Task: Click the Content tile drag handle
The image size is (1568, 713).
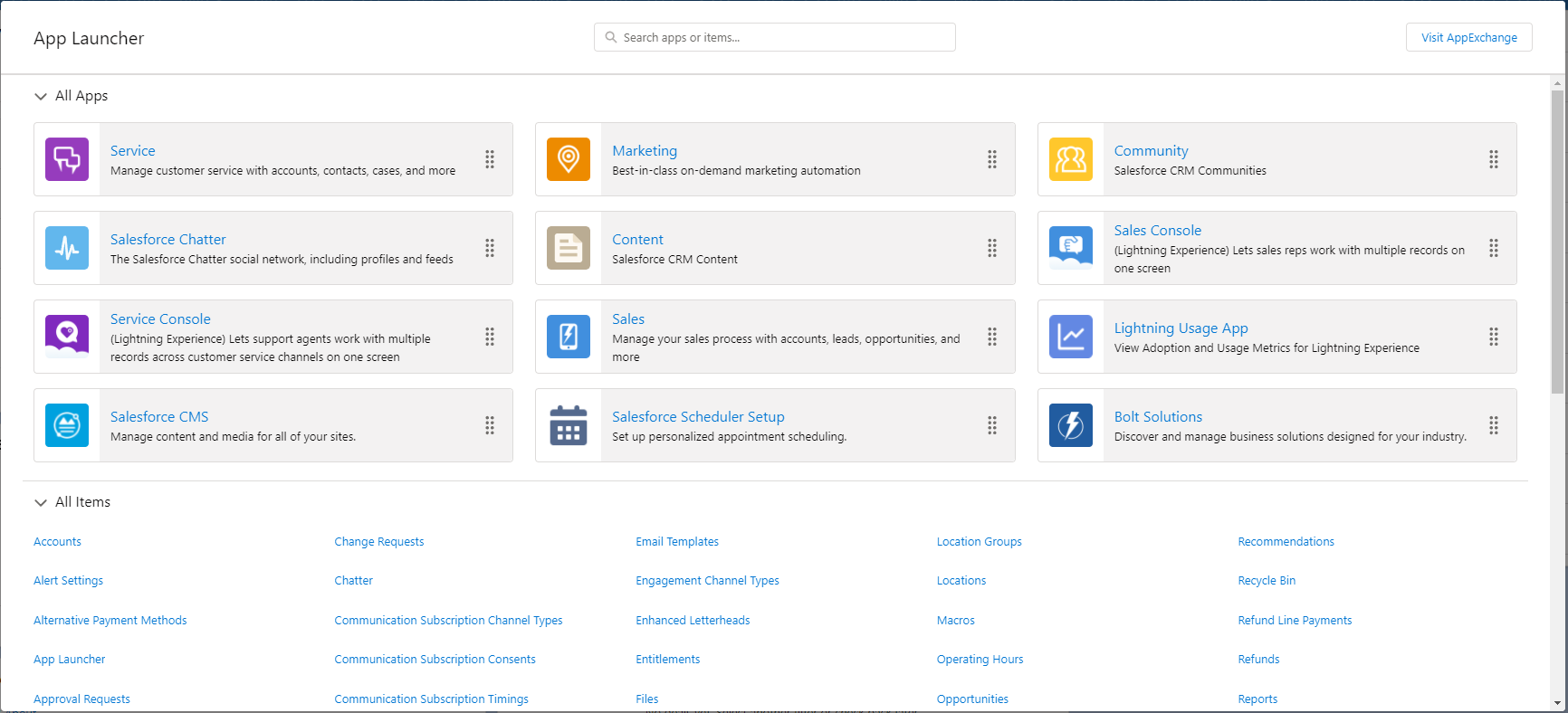Action: click(992, 248)
